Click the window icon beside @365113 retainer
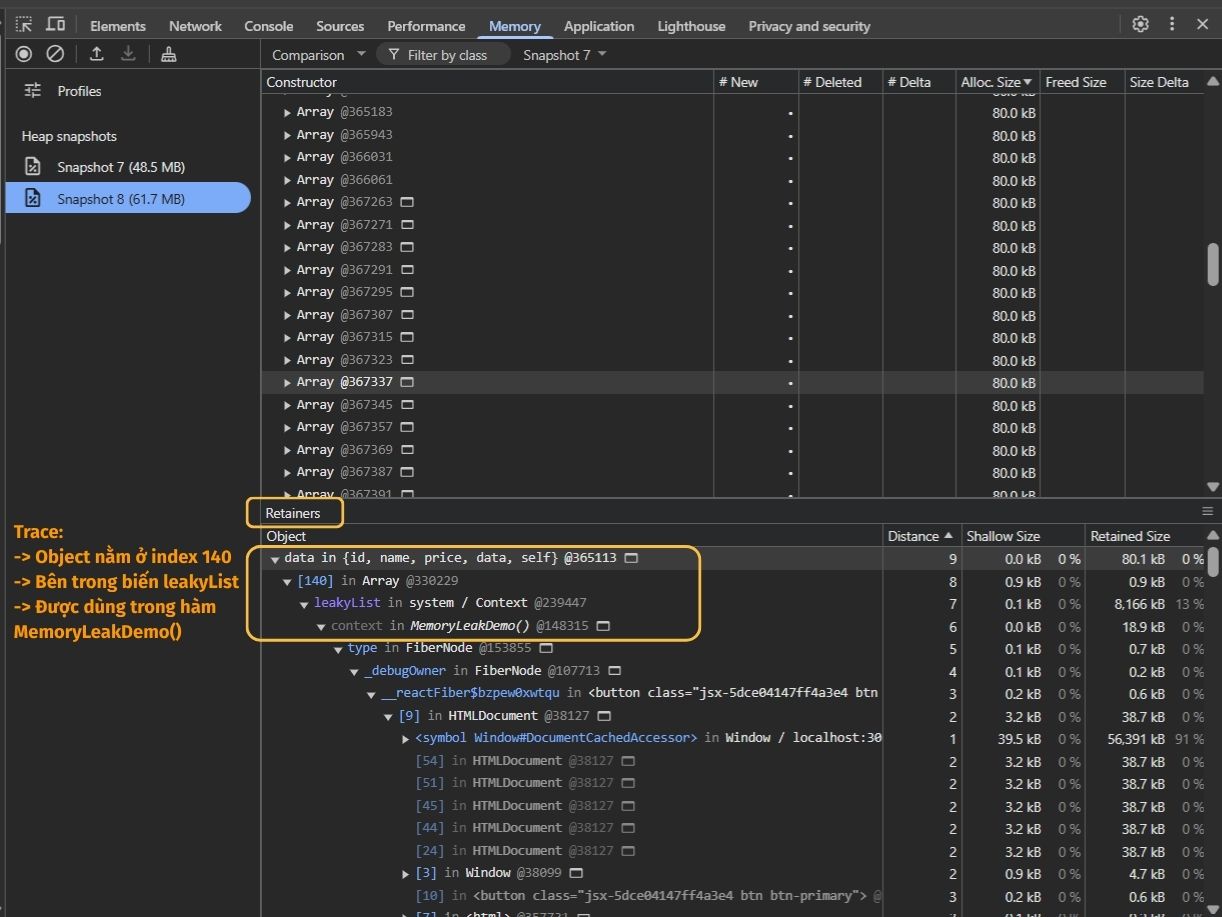 coord(631,558)
